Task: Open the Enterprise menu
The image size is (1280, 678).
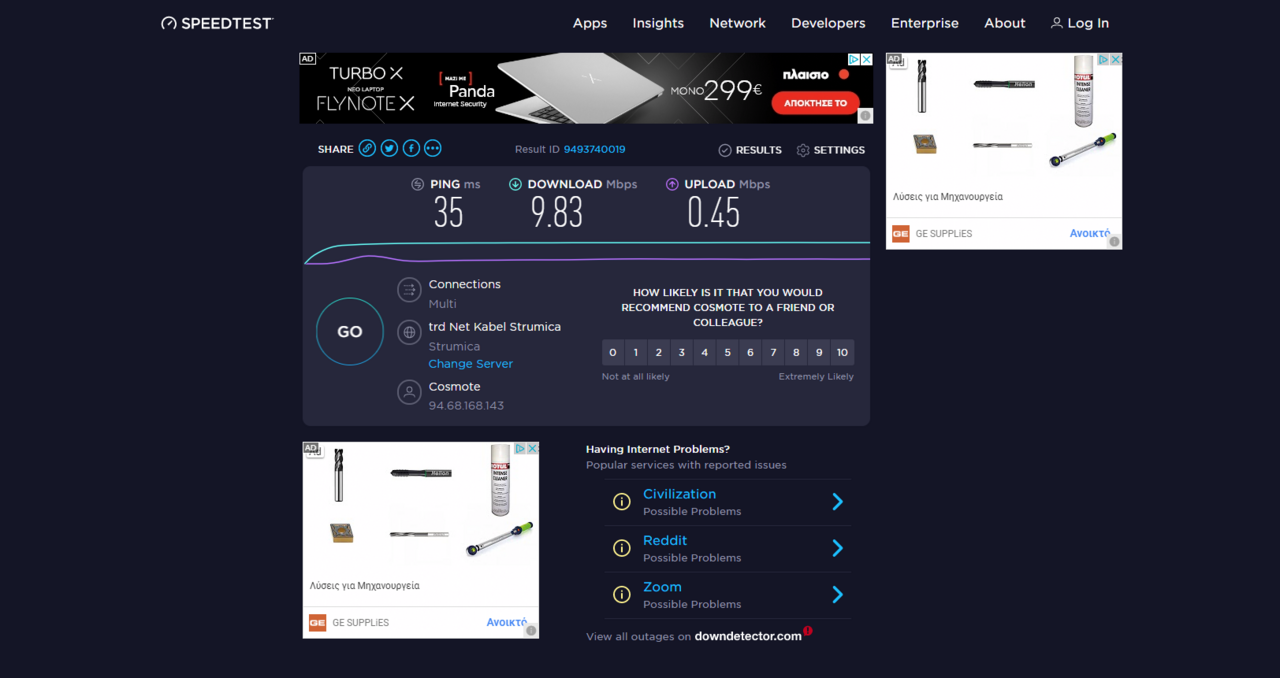Action: (925, 23)
